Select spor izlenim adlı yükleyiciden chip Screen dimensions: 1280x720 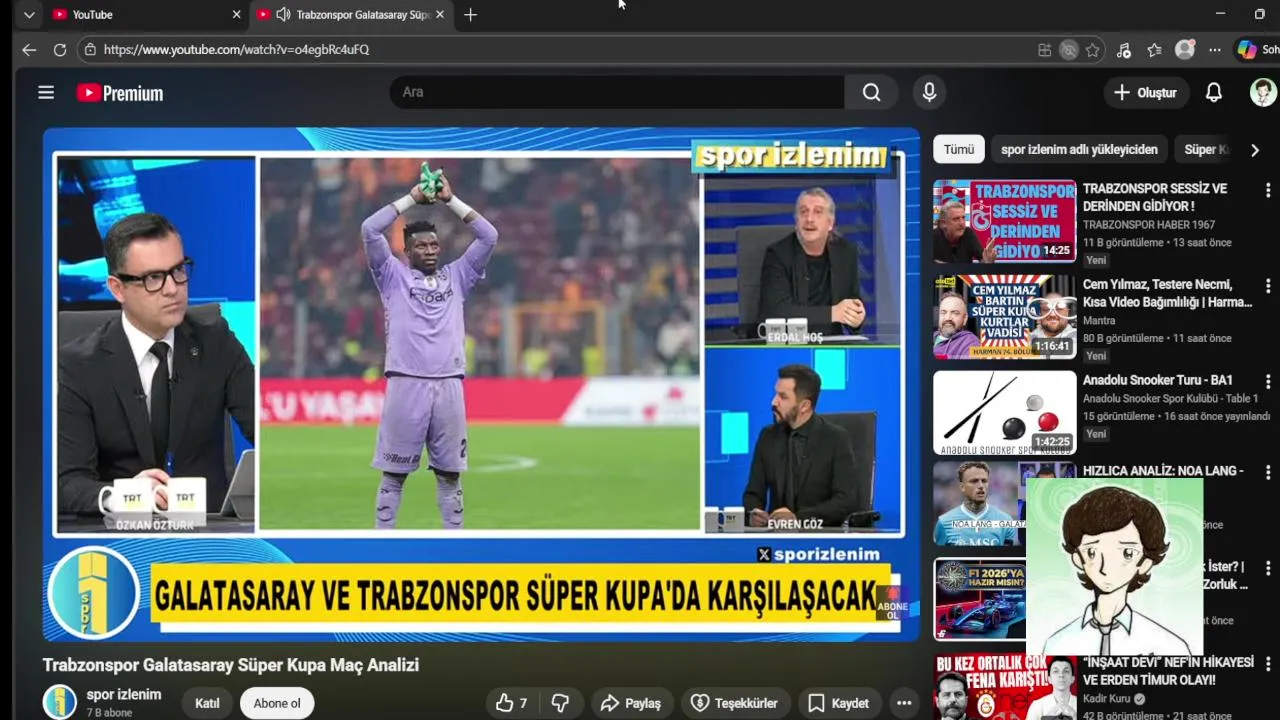tap(1079, 150)
